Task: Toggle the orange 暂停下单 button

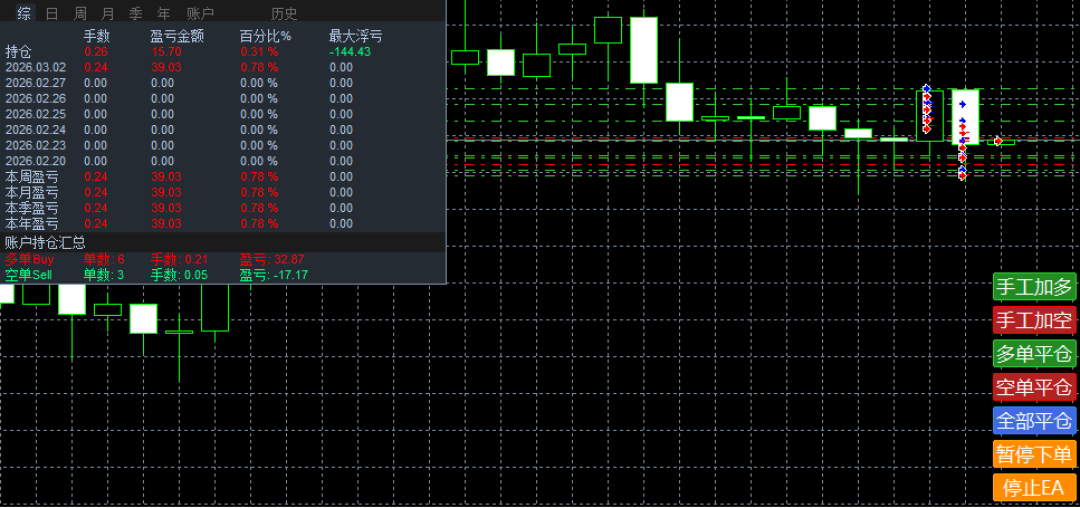Action: [1034, 455]
